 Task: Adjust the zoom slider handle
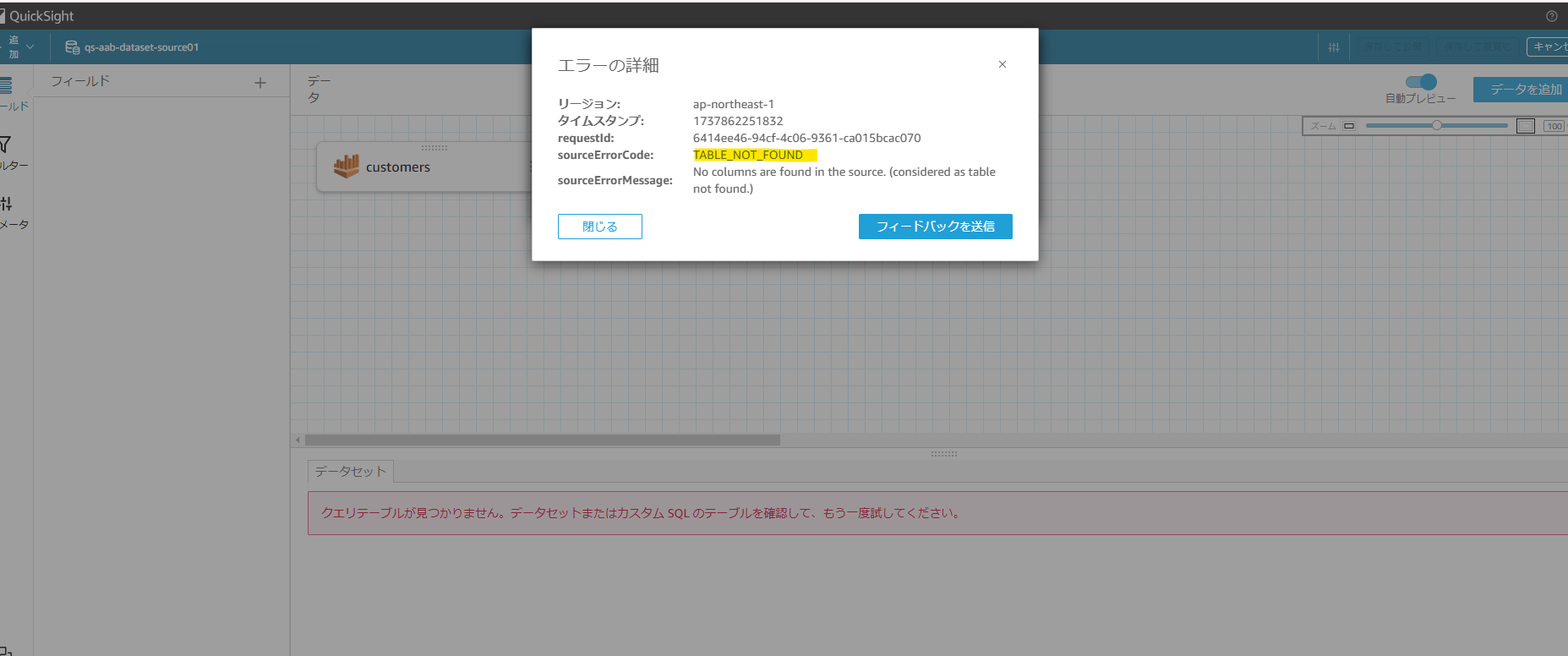(x=1436, y=125)
